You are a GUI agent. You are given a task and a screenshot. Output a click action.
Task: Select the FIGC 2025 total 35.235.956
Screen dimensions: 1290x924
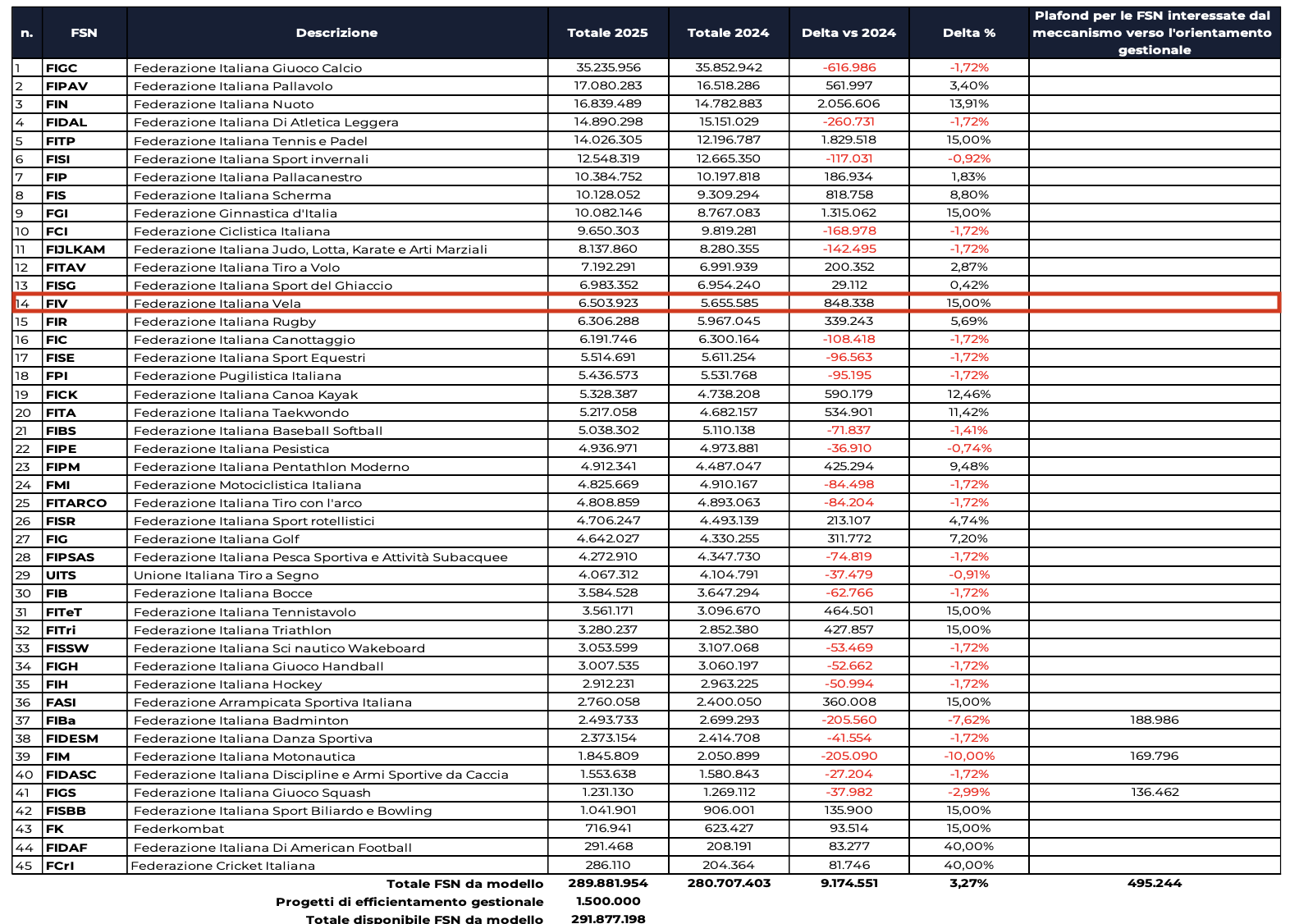pyautogui.click(x=608, y=68)
